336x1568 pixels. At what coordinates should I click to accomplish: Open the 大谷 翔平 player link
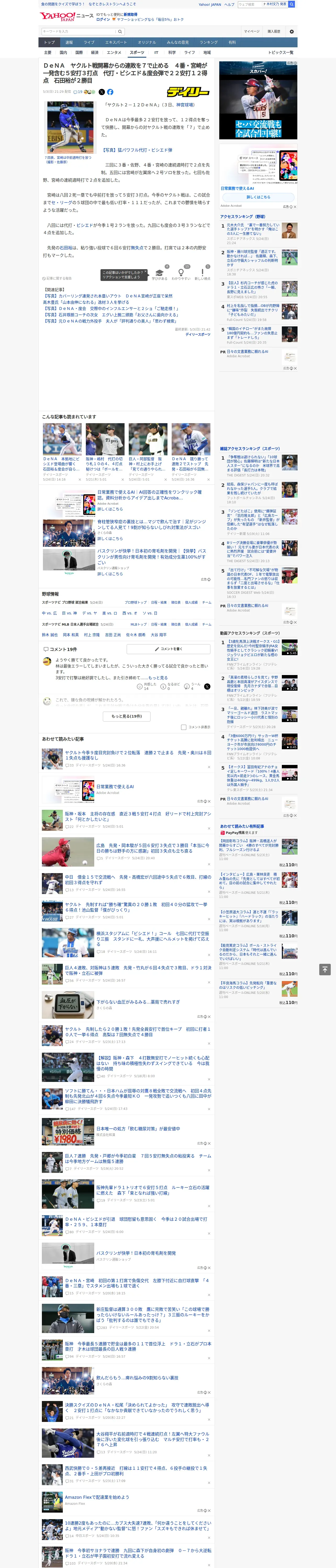[159, 635]
